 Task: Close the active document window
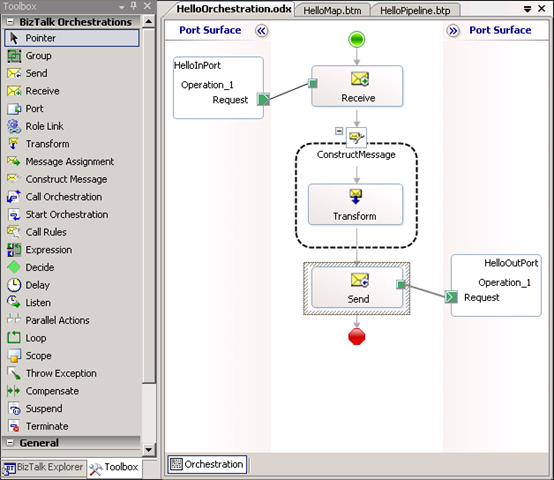click(541, 8)
